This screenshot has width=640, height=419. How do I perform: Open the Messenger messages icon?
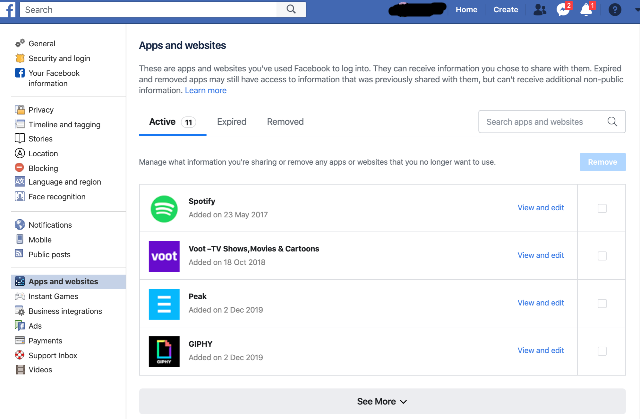click(563, 9)
